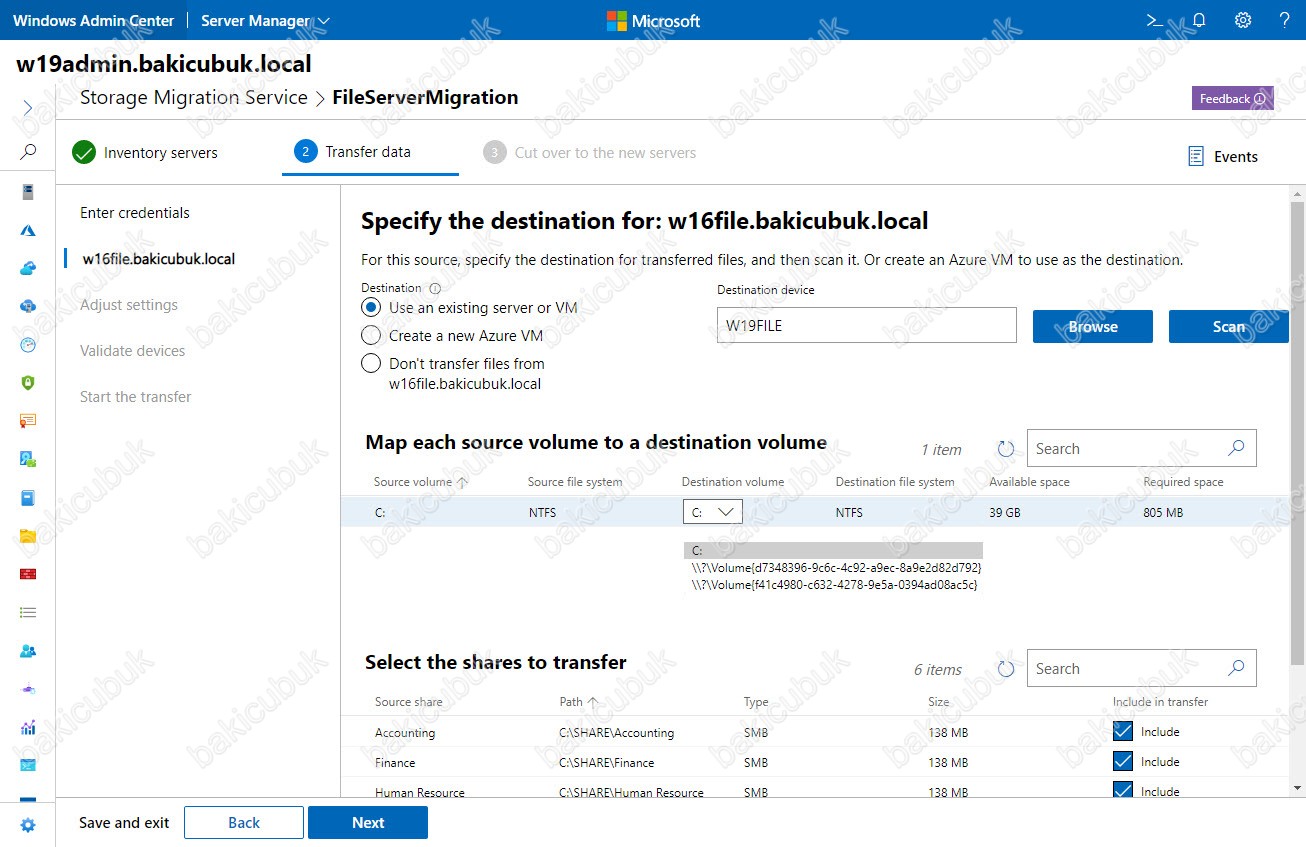Choose C: option in volume list
The width and height of the screenshot is (1306, 847).
[833, 551]
